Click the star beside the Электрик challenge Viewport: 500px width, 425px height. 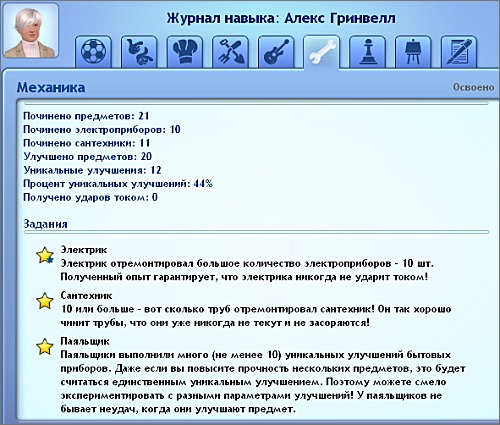pyautogui.click(x=45, y=255)
